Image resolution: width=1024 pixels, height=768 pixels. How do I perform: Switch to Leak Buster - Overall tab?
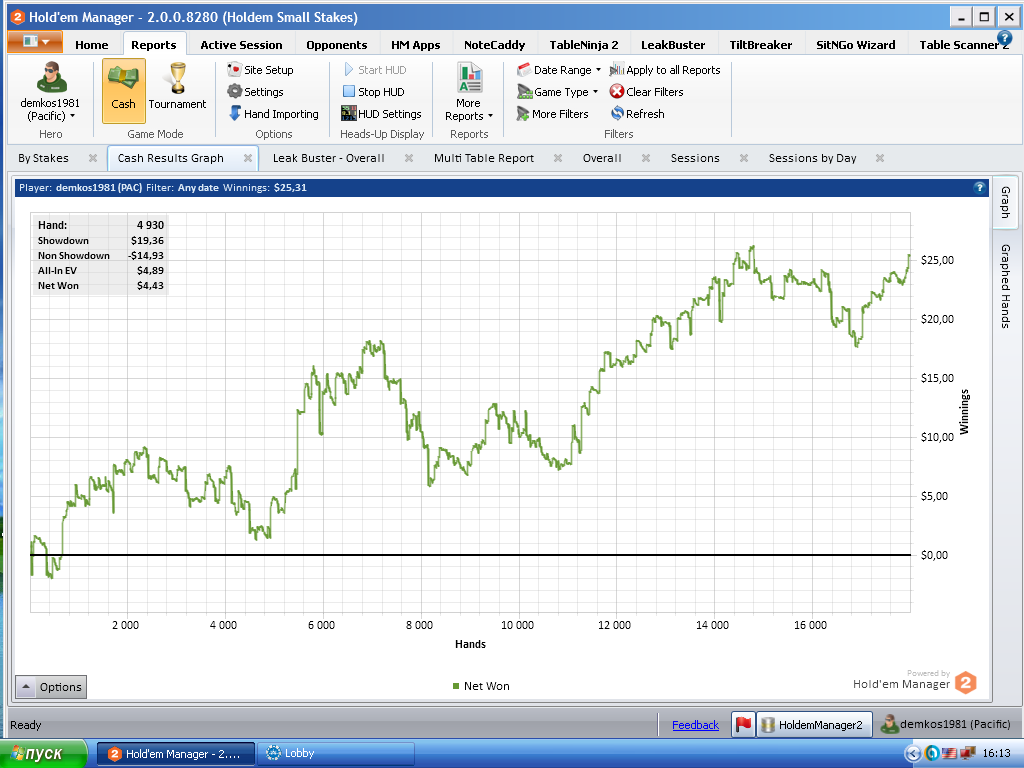pos(328,158)
